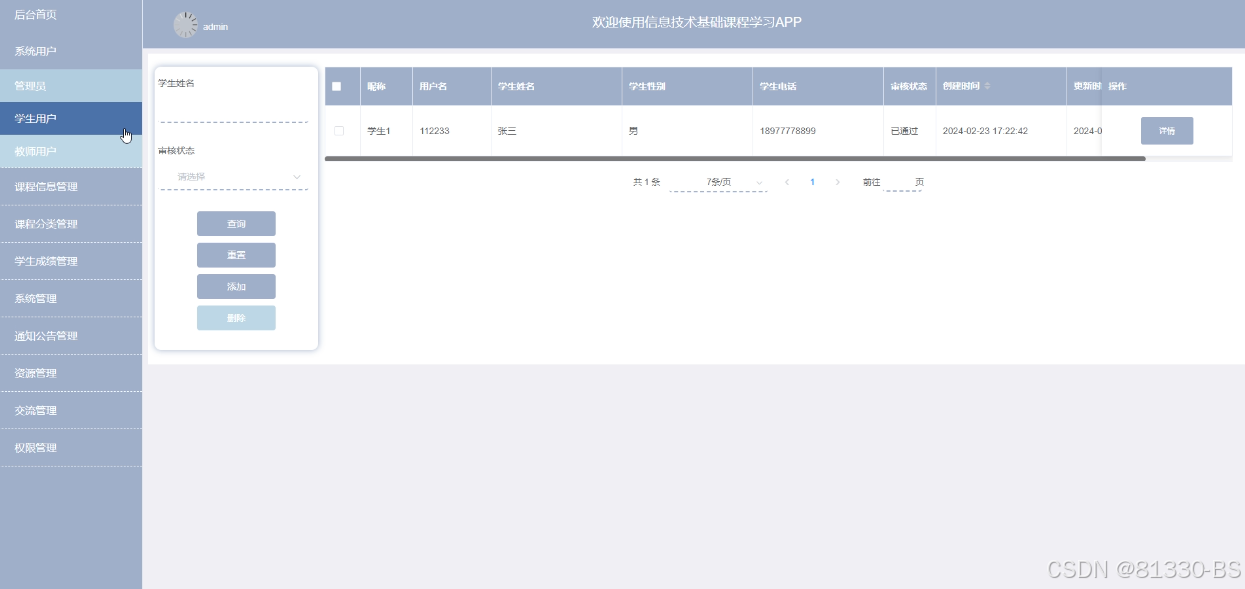Open the 审核状态 请选择 dropdown
The image size is (1245, 589).
tap(235, 177)
